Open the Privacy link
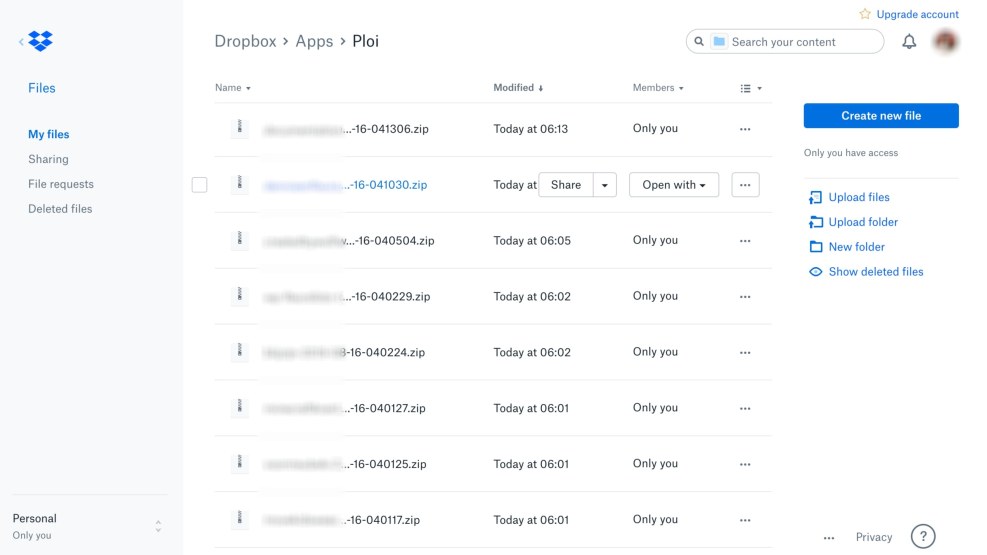Image resolution: width=987 pixels, height=555 pixels. pyautogui.click(x=874, y=537)
